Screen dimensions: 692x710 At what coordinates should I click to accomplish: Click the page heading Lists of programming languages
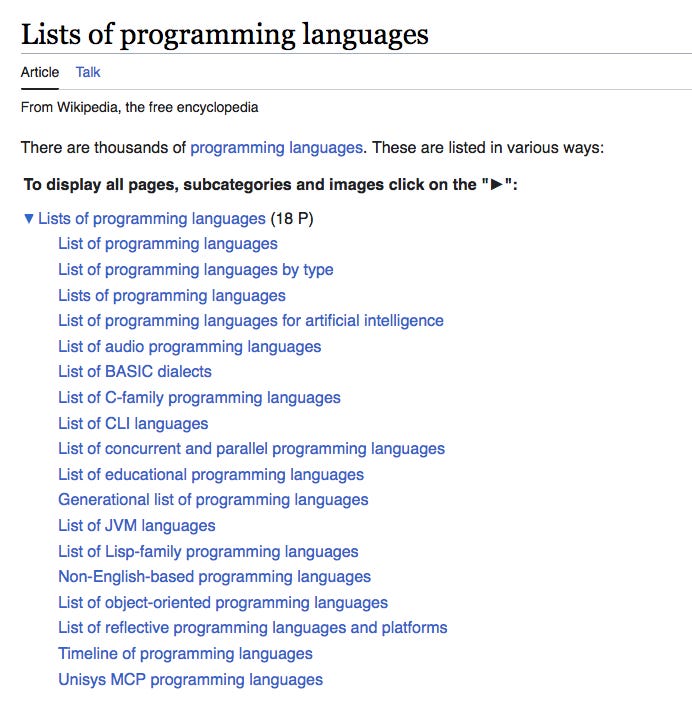click(225, 34)
